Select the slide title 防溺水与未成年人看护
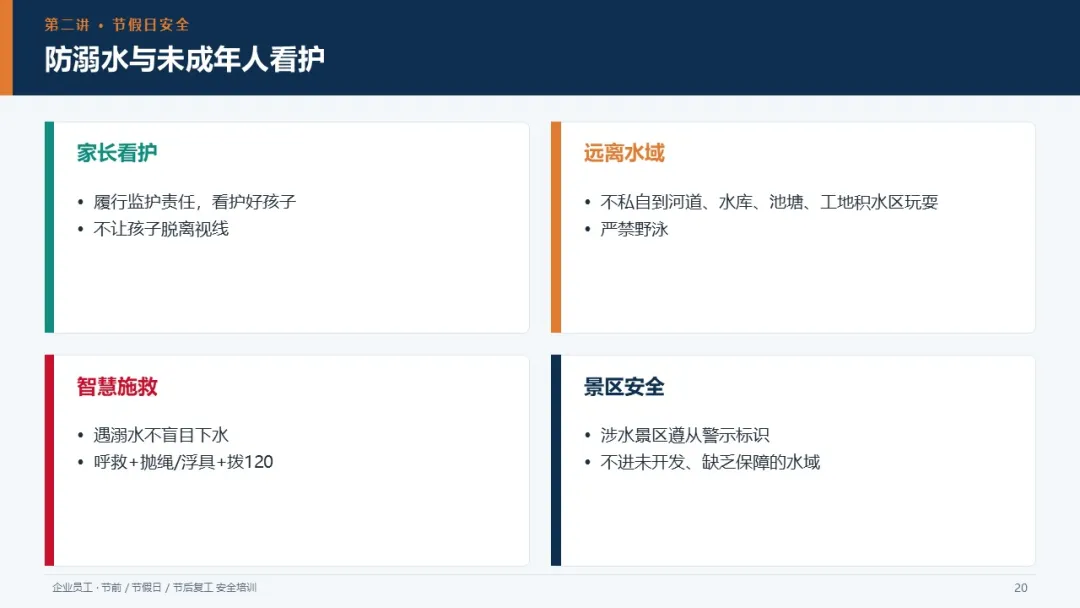The height and width of the screenshot is (608, 1080). pyautogui.click(x=185, y=59)
